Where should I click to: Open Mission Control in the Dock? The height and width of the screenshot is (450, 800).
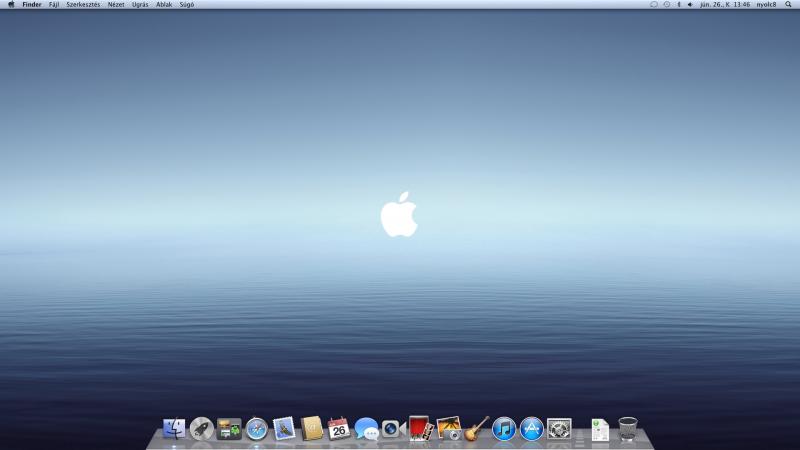pyautogui.click(x=229, y=429)
